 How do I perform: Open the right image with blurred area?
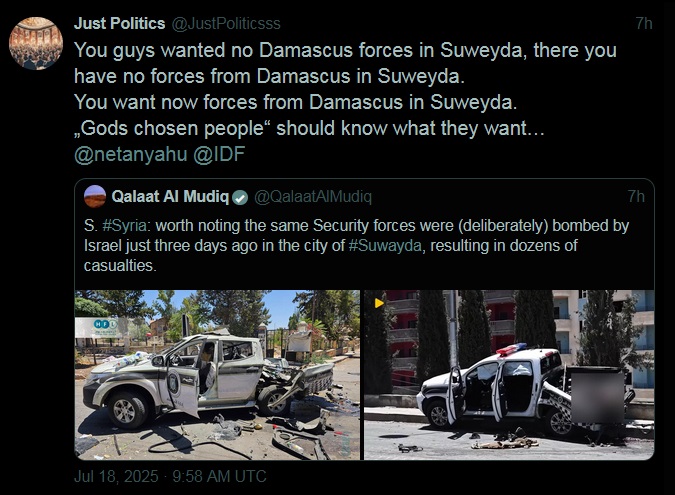point(509,375)
